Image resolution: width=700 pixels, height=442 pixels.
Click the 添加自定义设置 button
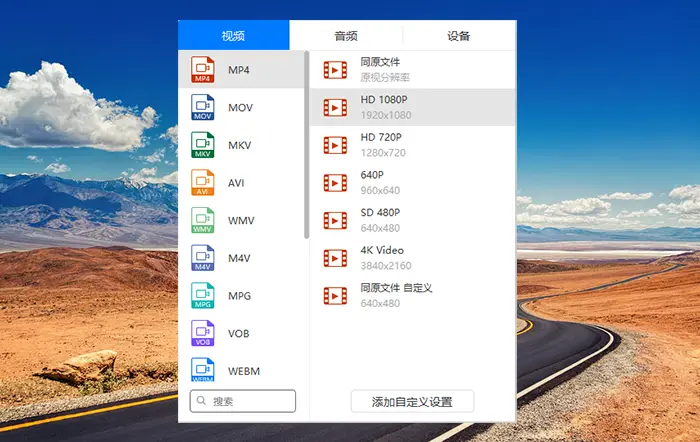tap(412, 401)
